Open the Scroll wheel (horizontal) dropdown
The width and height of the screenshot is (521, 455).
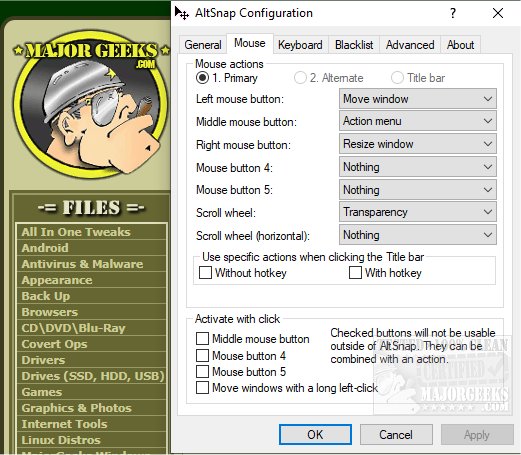click(x=418, y=235)
